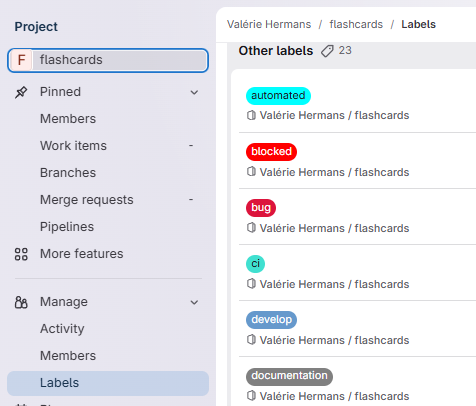Click project path under develop label
Screen dimensions: 476x406
tap(334, 340)
